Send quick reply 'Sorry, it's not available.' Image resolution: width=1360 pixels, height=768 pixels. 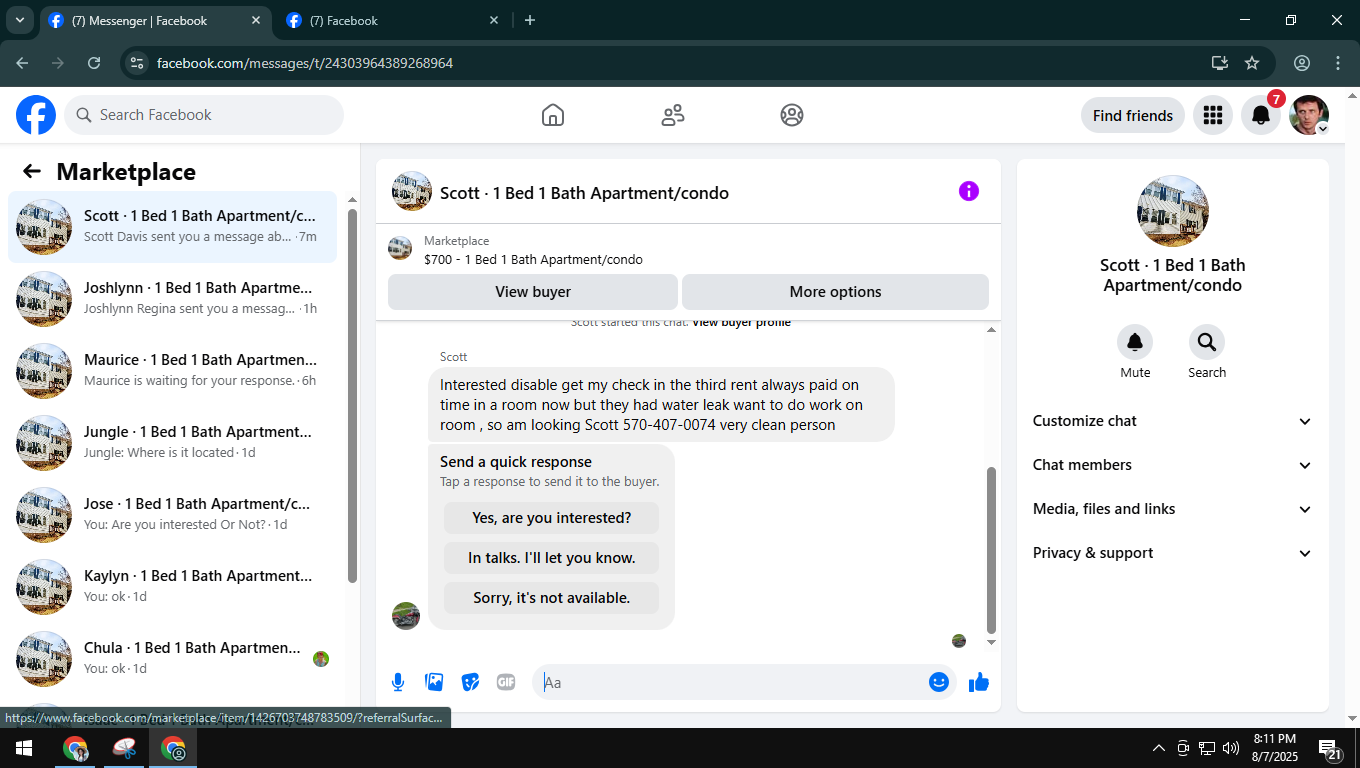[x=552, y=598]
